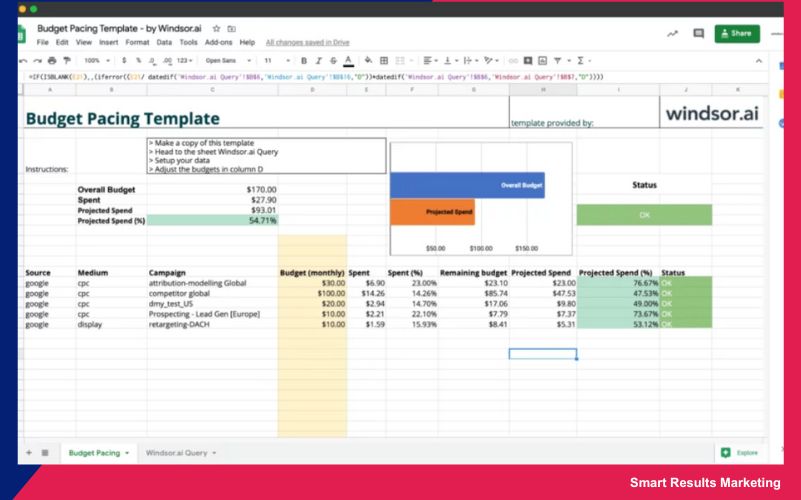Open the Help menu
The height and width of the screenshot is (500, 801).
click(x=247, y=42)
